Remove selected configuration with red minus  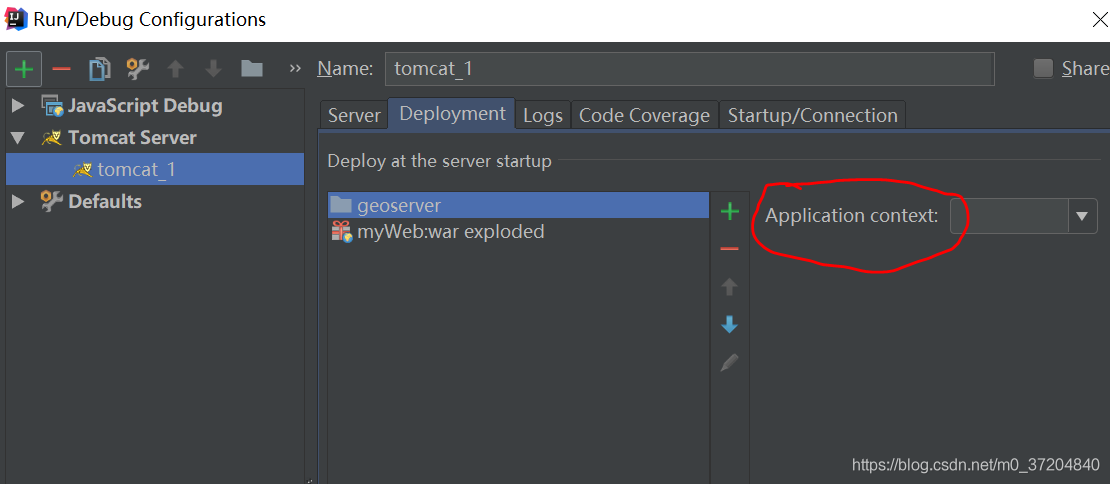click(x=62, y=69)
